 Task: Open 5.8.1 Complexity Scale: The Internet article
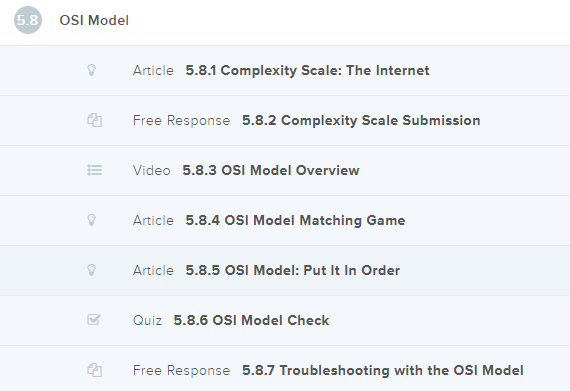point(307,70)
